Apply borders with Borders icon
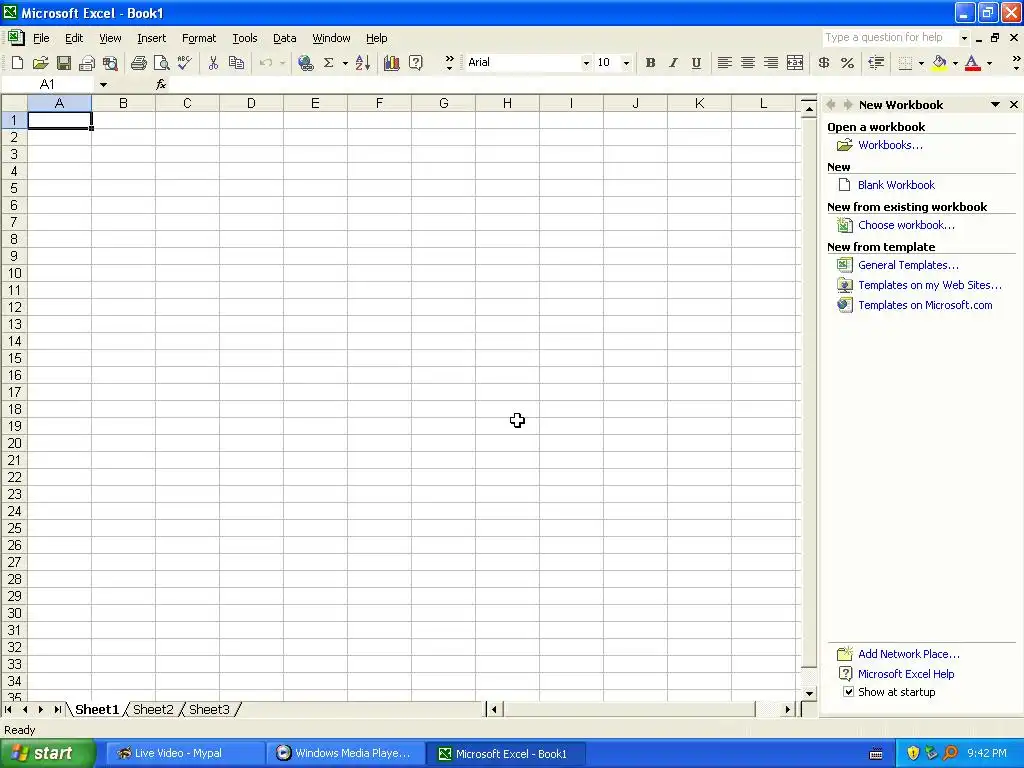The image size is (1024, 768). (x=905, y=63)
